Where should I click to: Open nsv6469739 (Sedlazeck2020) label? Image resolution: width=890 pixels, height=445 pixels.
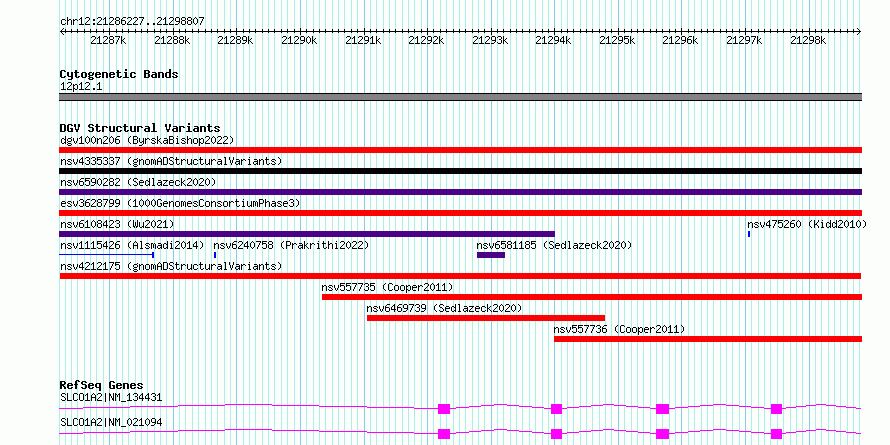[x=444, y=308]
